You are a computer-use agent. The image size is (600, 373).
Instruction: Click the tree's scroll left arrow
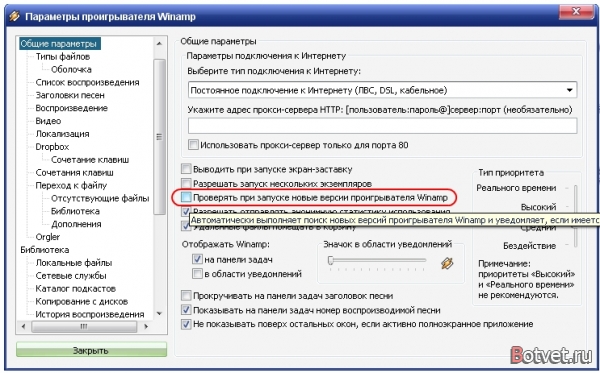[x=23, y=327]
